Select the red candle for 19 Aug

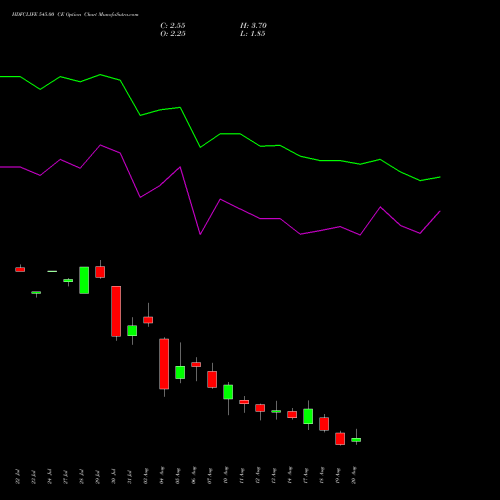[340, 439]
